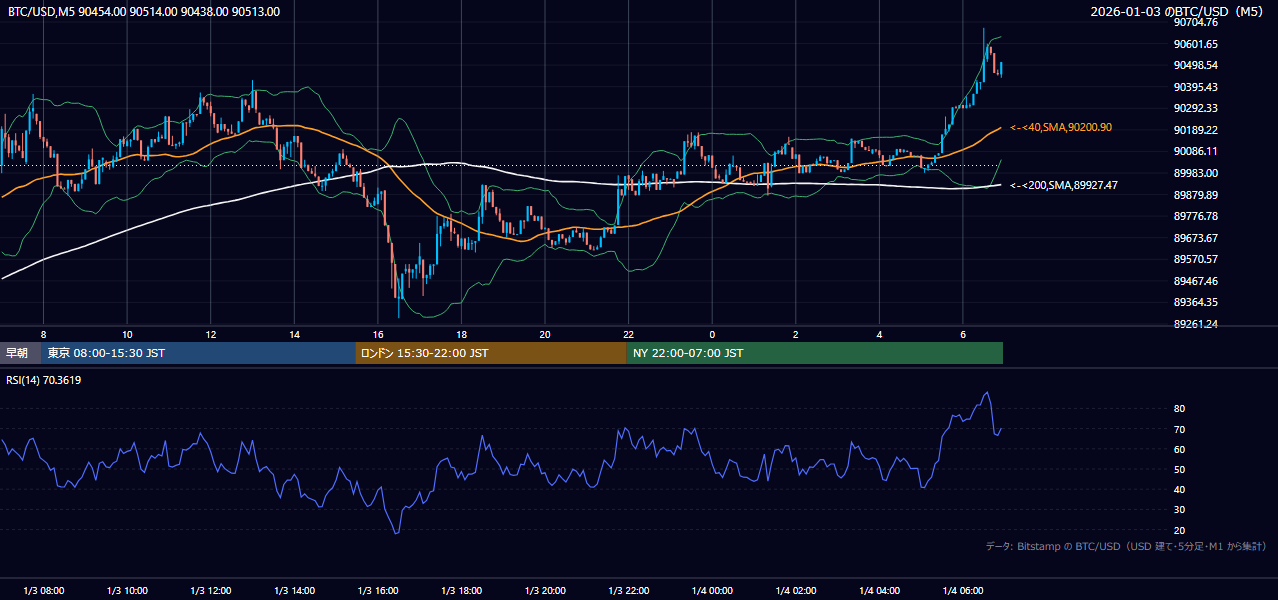The image size is (1278, 600).
Task: Select the 早朝 session label
Action: (17, 353)
